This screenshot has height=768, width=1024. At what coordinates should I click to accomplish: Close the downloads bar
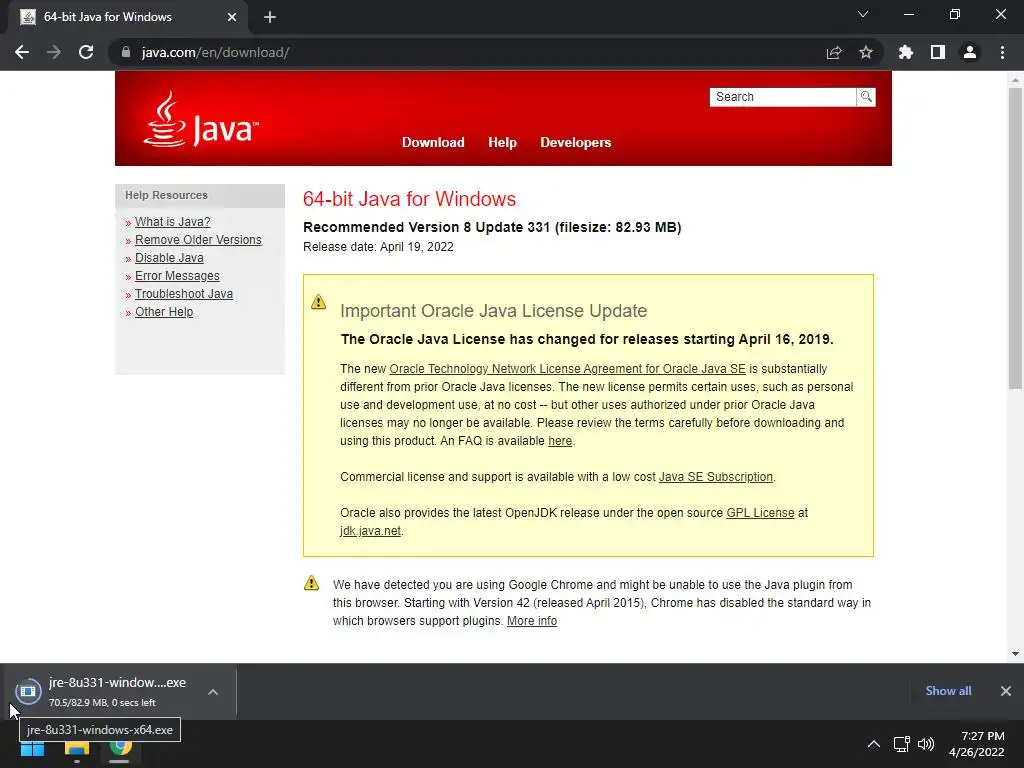pyautogui.click(x=1006, y=691)
